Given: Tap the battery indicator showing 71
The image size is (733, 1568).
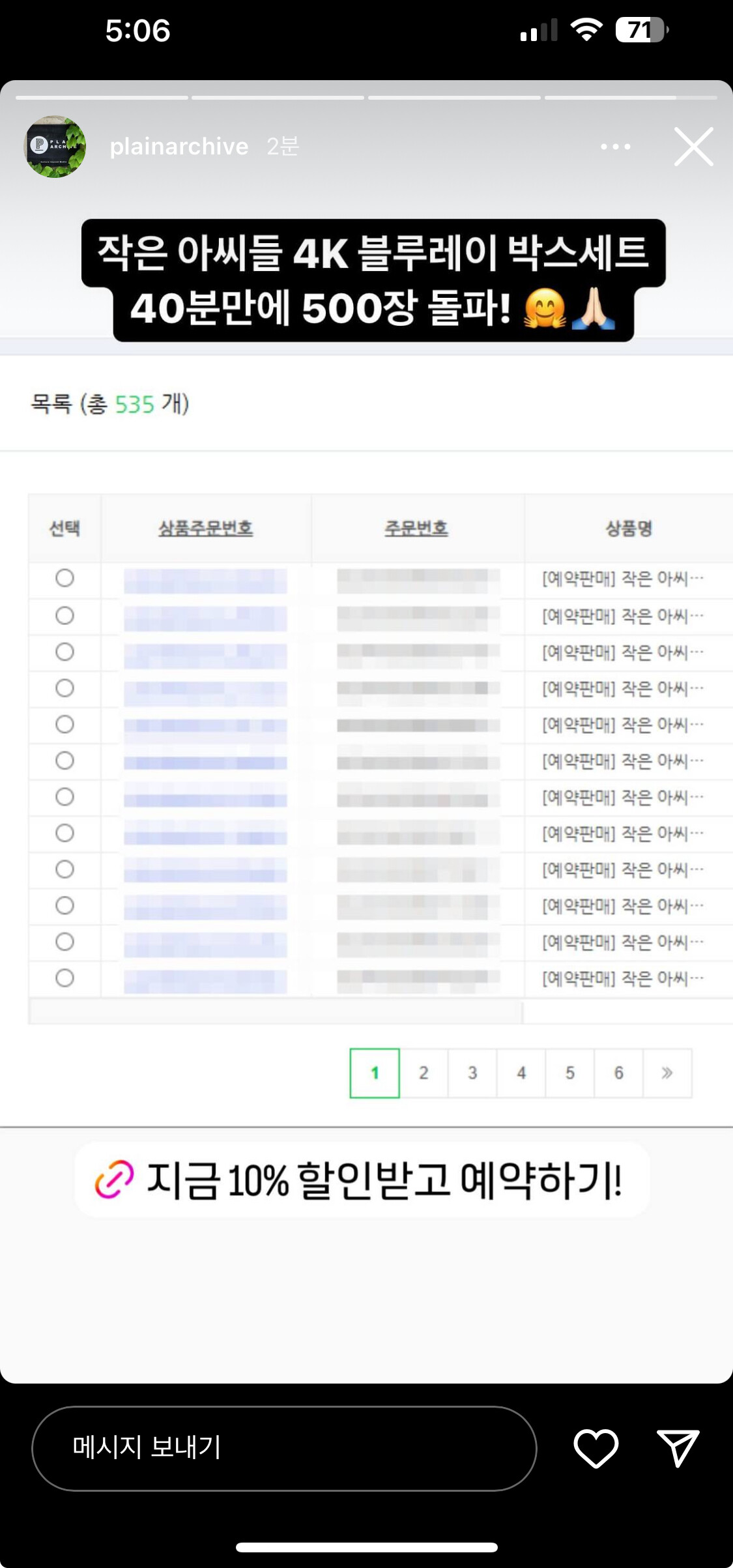Looking at the screenshot, I should tap(642, 30).
